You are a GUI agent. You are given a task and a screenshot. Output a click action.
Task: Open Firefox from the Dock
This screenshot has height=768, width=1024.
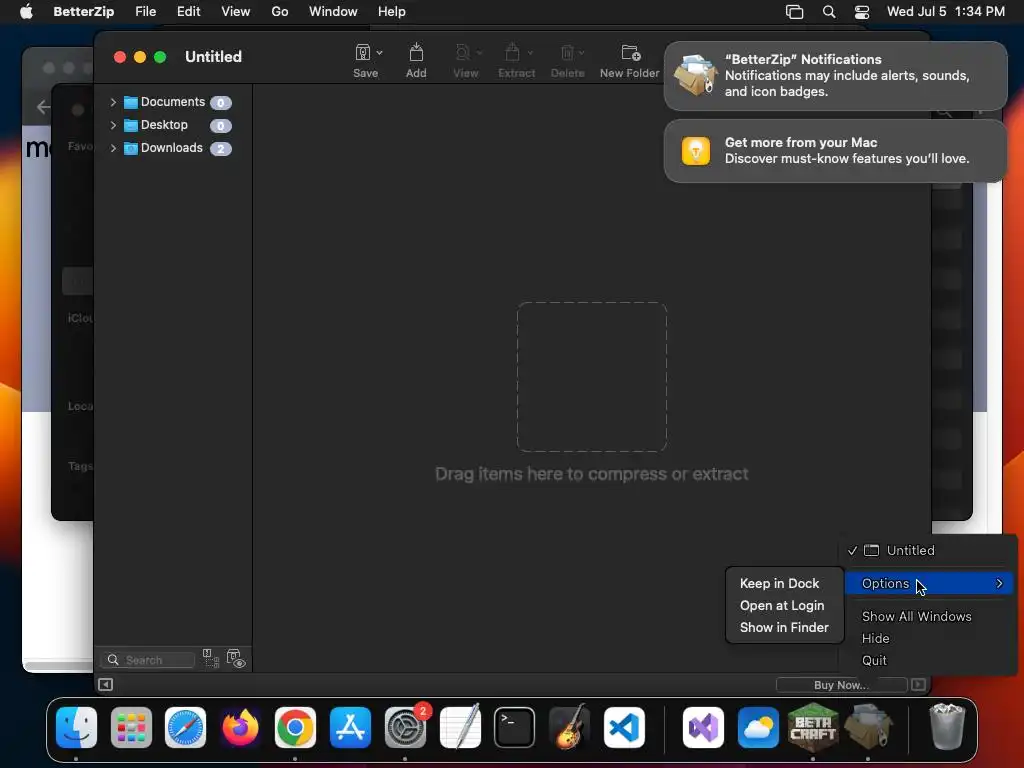(x=240, y=727)
